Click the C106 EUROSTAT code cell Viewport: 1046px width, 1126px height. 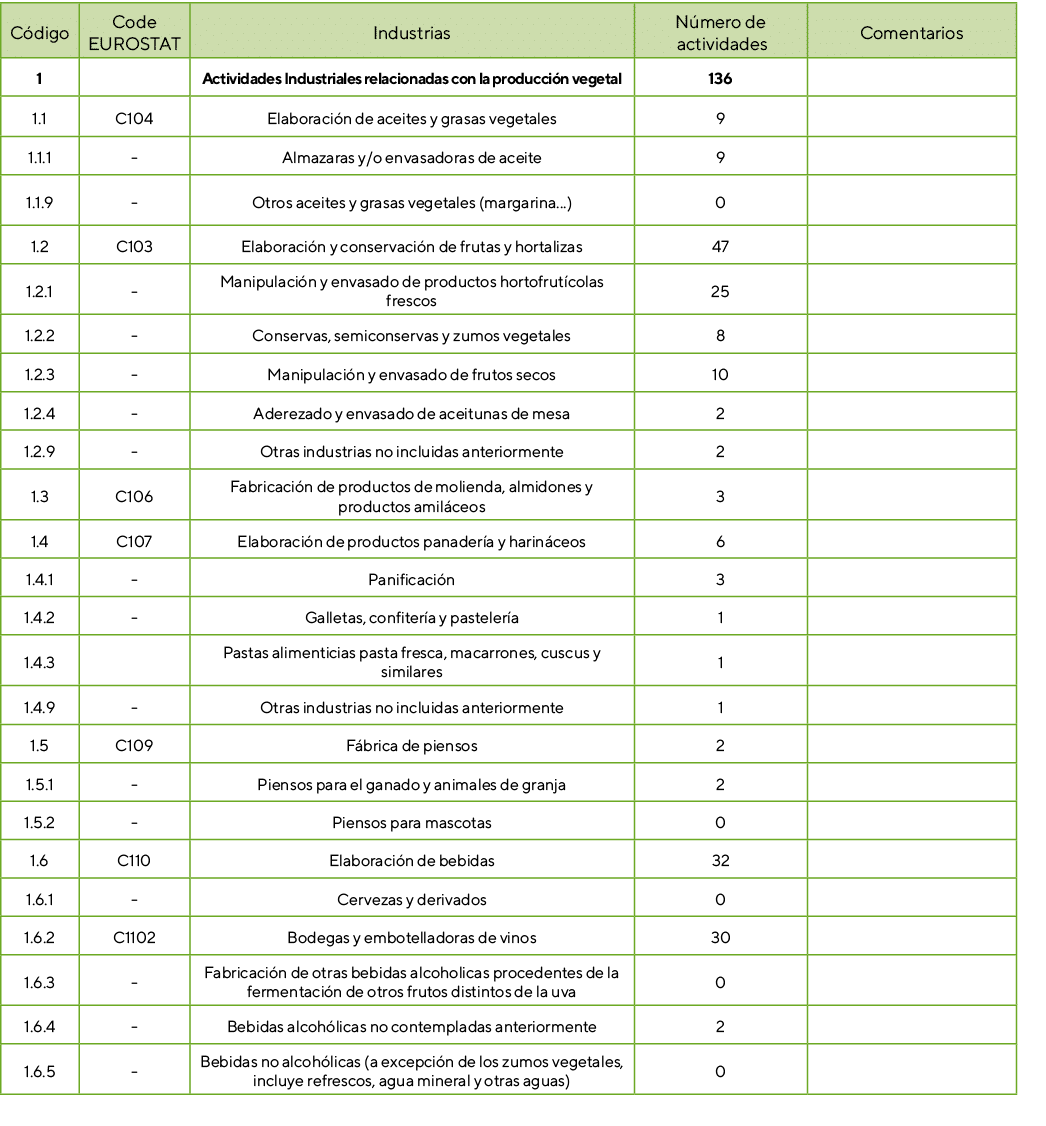point(134,497)
